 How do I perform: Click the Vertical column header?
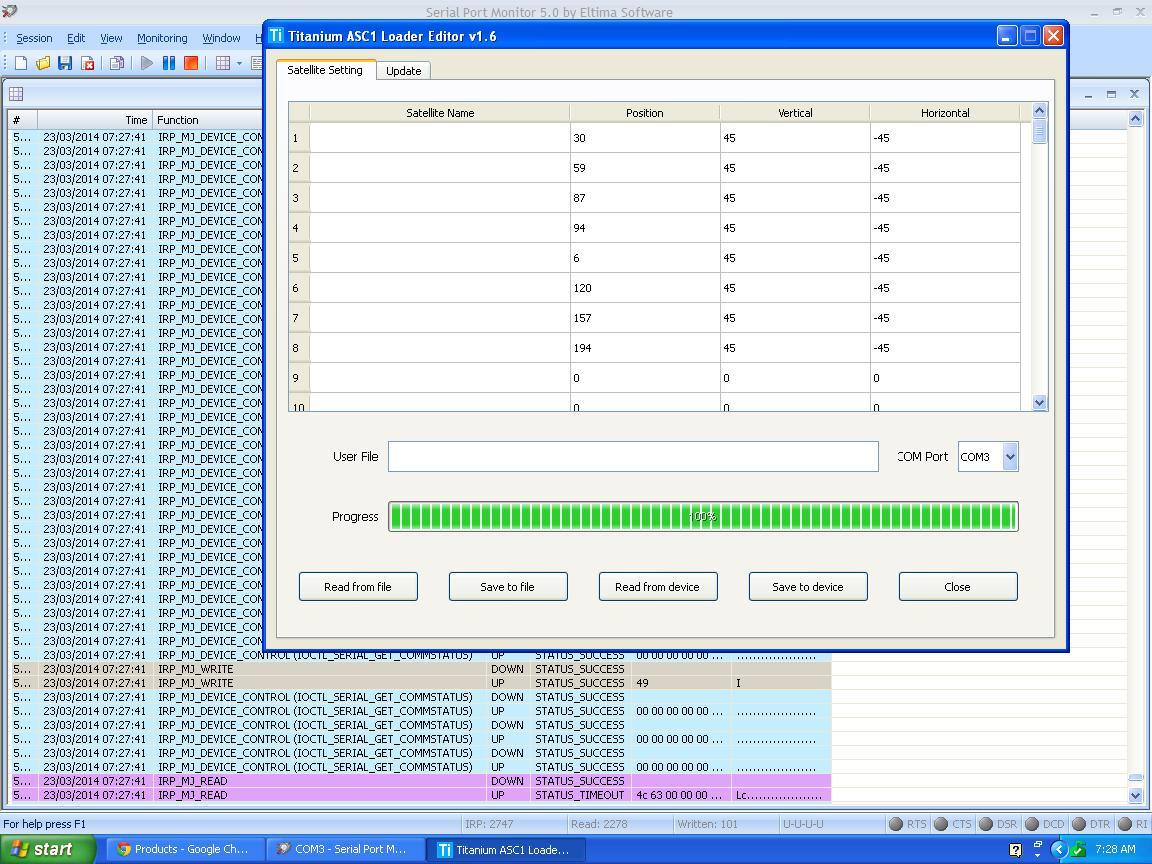pyautogui.click(x=795, y=113)
